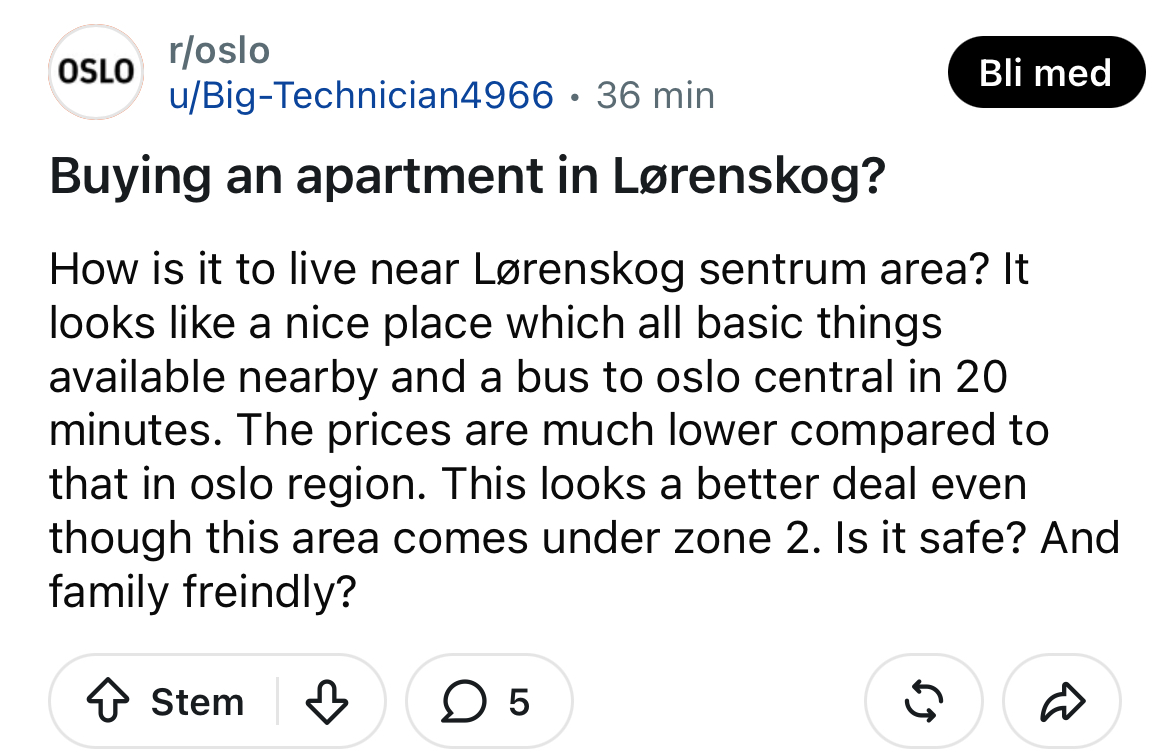Open the post title about Lørenskog apartment
1170x755 pixels.
tap(467, 176)
